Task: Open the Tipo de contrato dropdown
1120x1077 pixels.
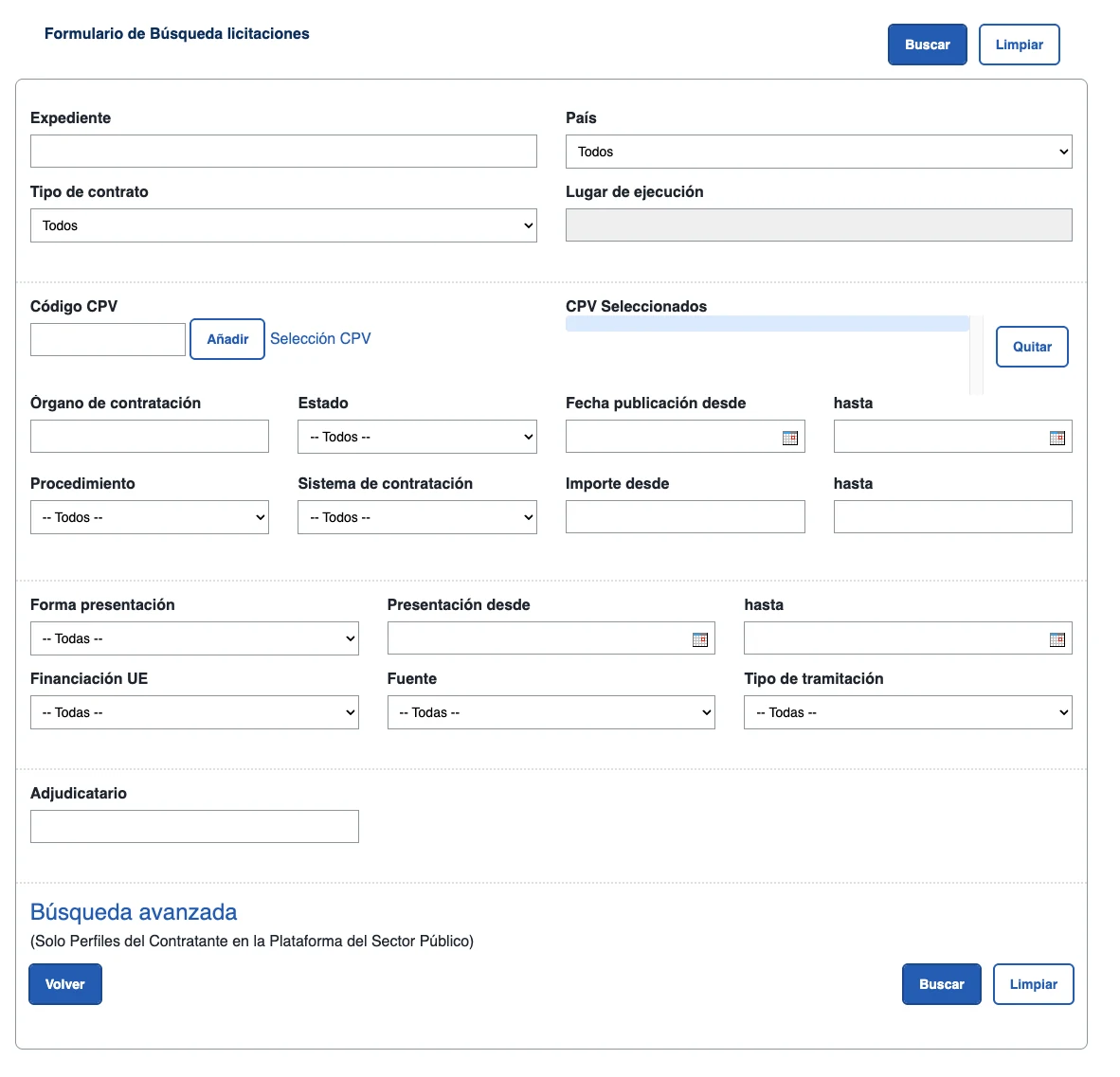Action: click(283, 225)
